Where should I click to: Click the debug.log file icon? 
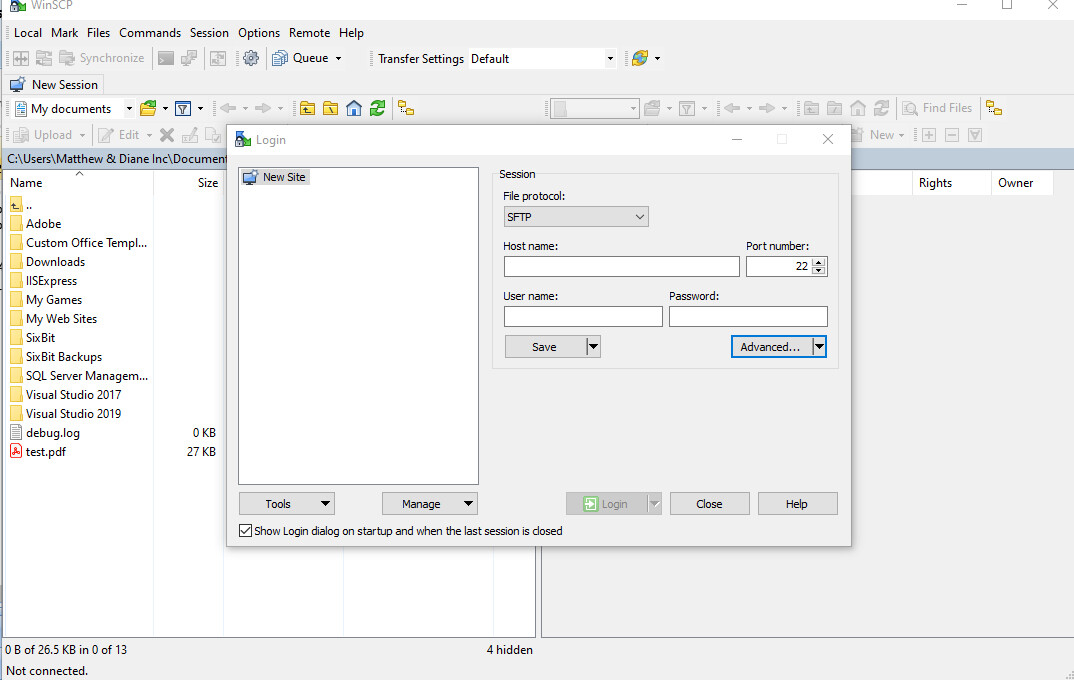click(16, 433)
